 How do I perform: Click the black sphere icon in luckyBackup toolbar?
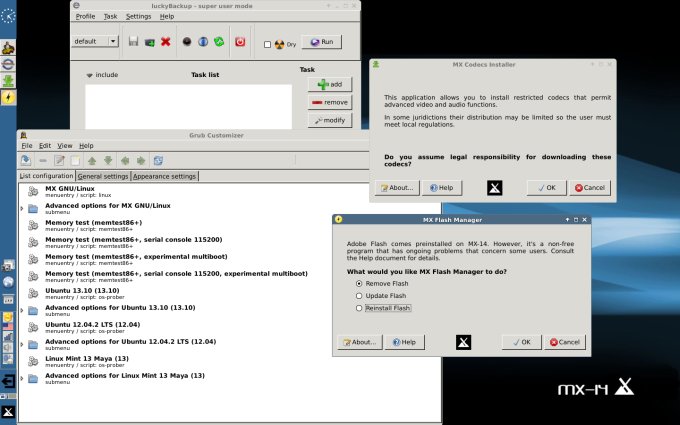(x=187, y=42)
